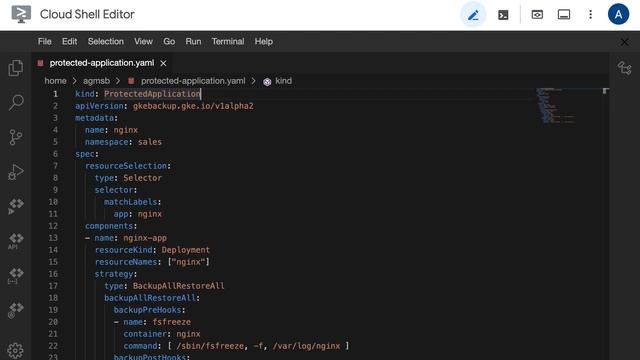The width and height of the screenshot is (640, 360).
Task: Click the fsfreeze hook name
Action: (171, 322)
